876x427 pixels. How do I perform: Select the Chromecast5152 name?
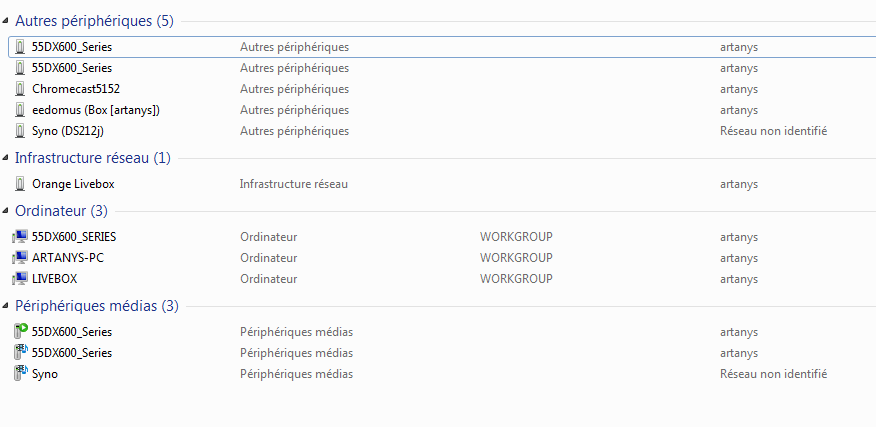[76, 89]
